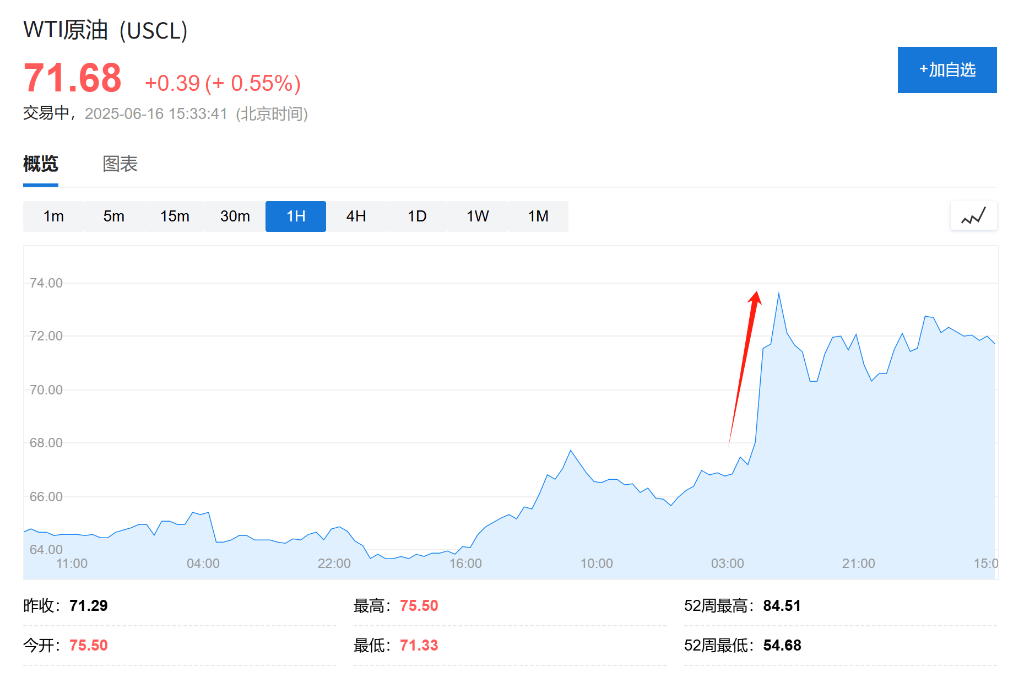Click the 68.00 price axis label
The height and width of the screenshot is (680, 1024).
point(46,443)
